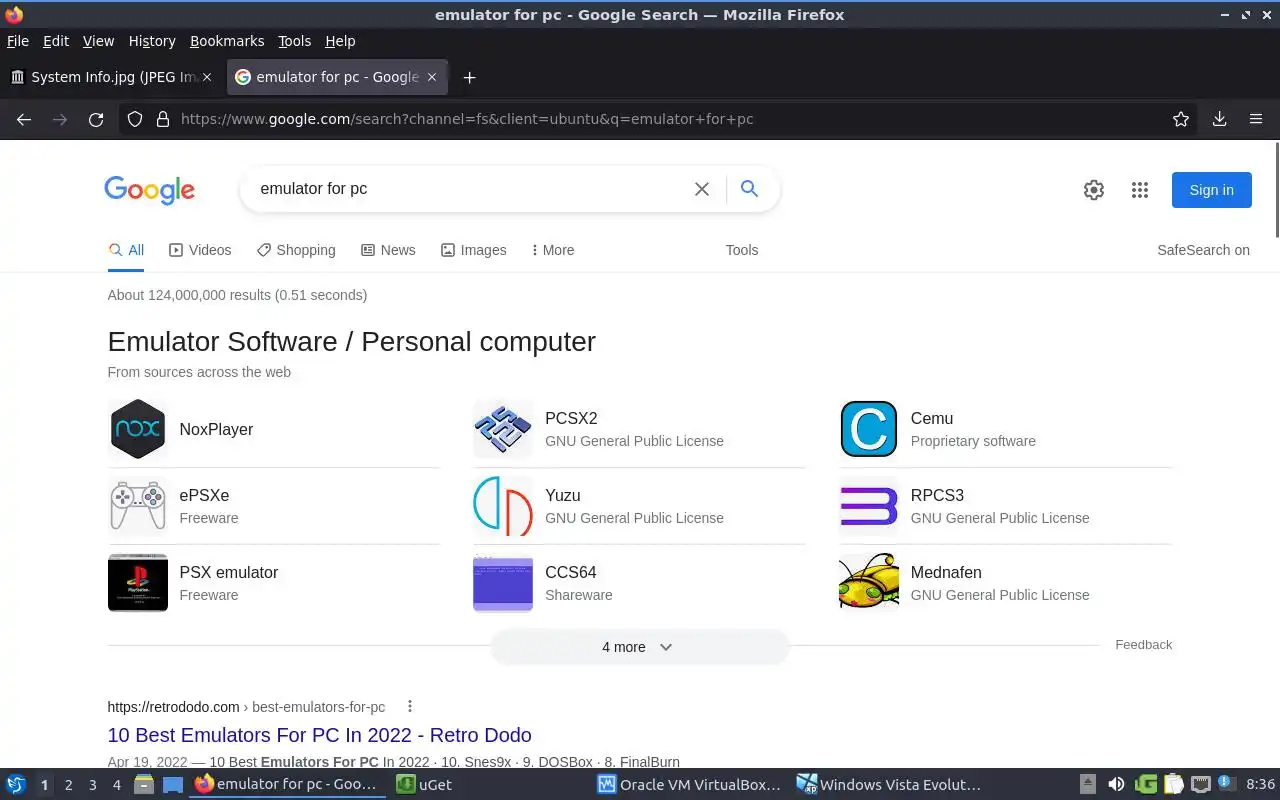Click the Google magnifier search button
Viewport: 1280px width, 800px height.
coord(749,188)
